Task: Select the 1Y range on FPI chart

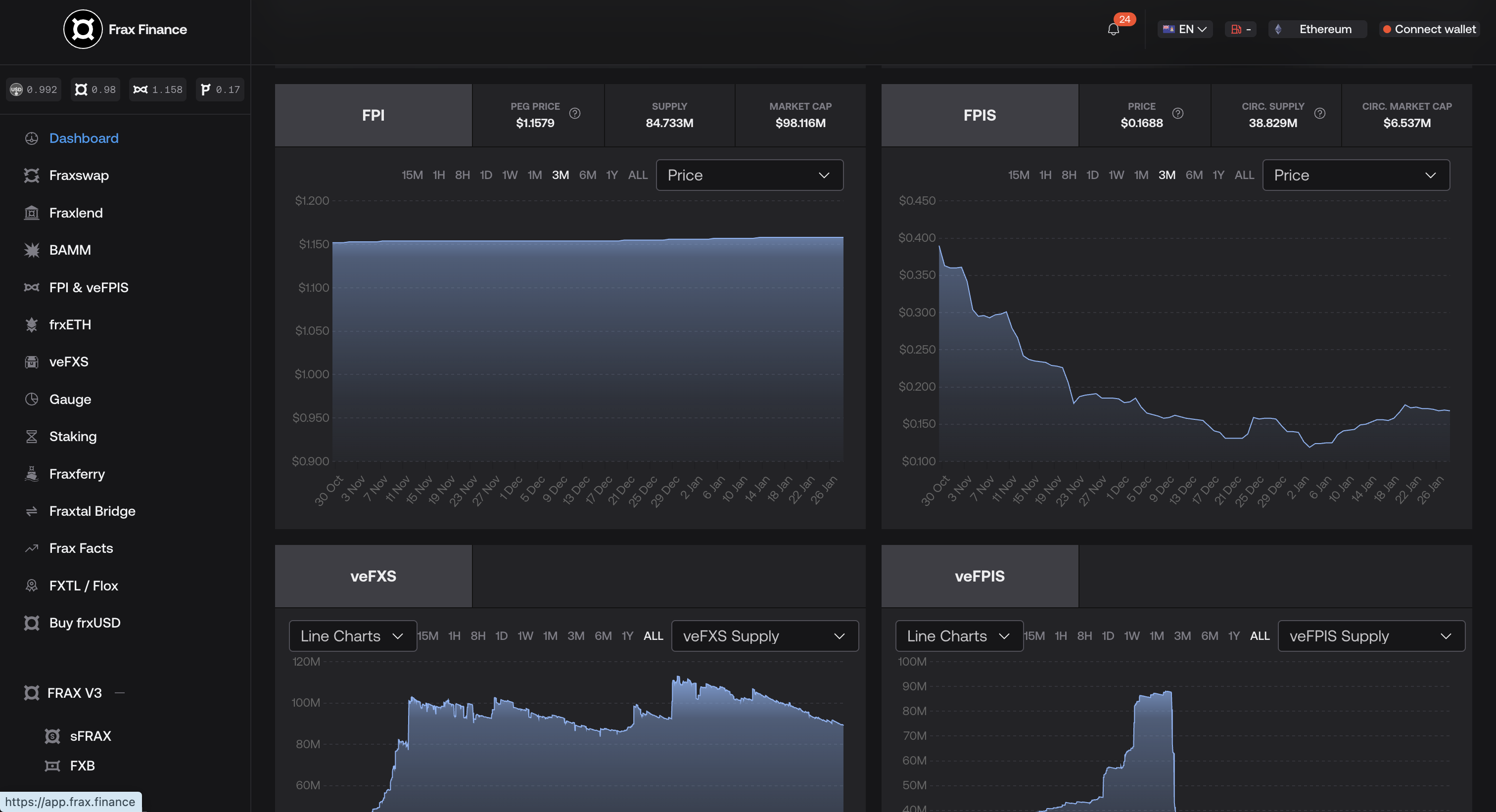Action: 611,175
